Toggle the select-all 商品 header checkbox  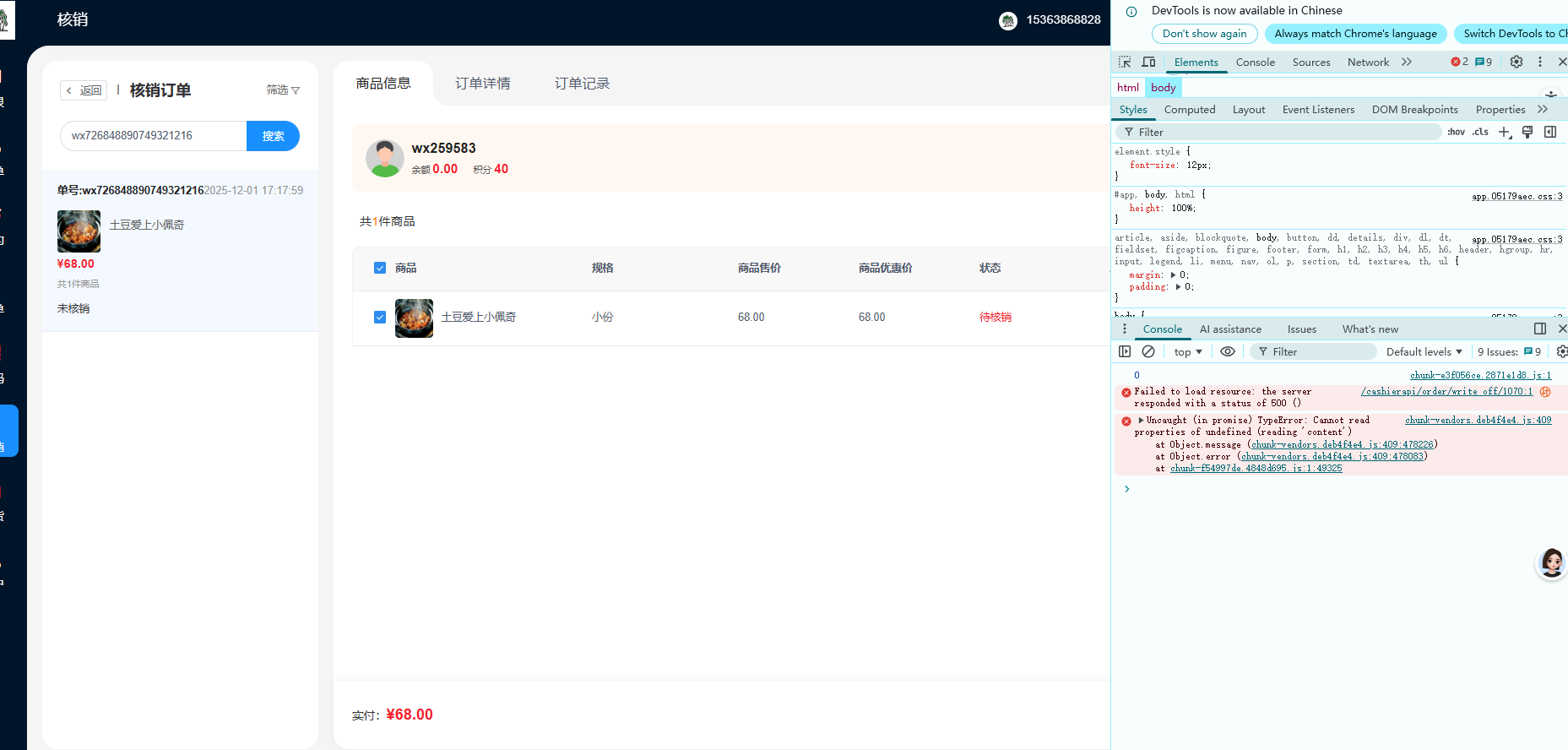[380, 268]
